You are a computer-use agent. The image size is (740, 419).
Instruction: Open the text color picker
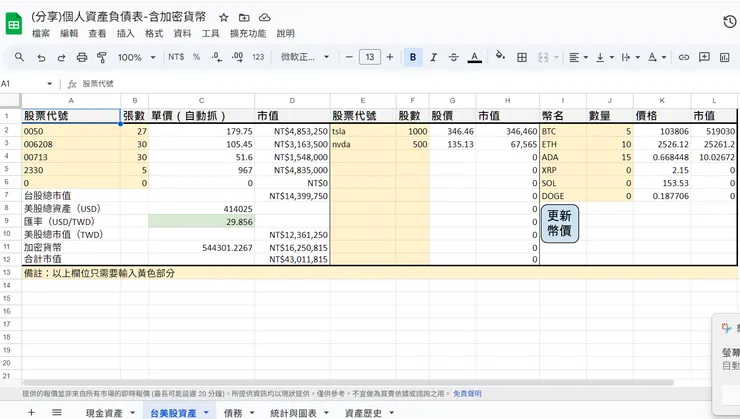[475, 57]
